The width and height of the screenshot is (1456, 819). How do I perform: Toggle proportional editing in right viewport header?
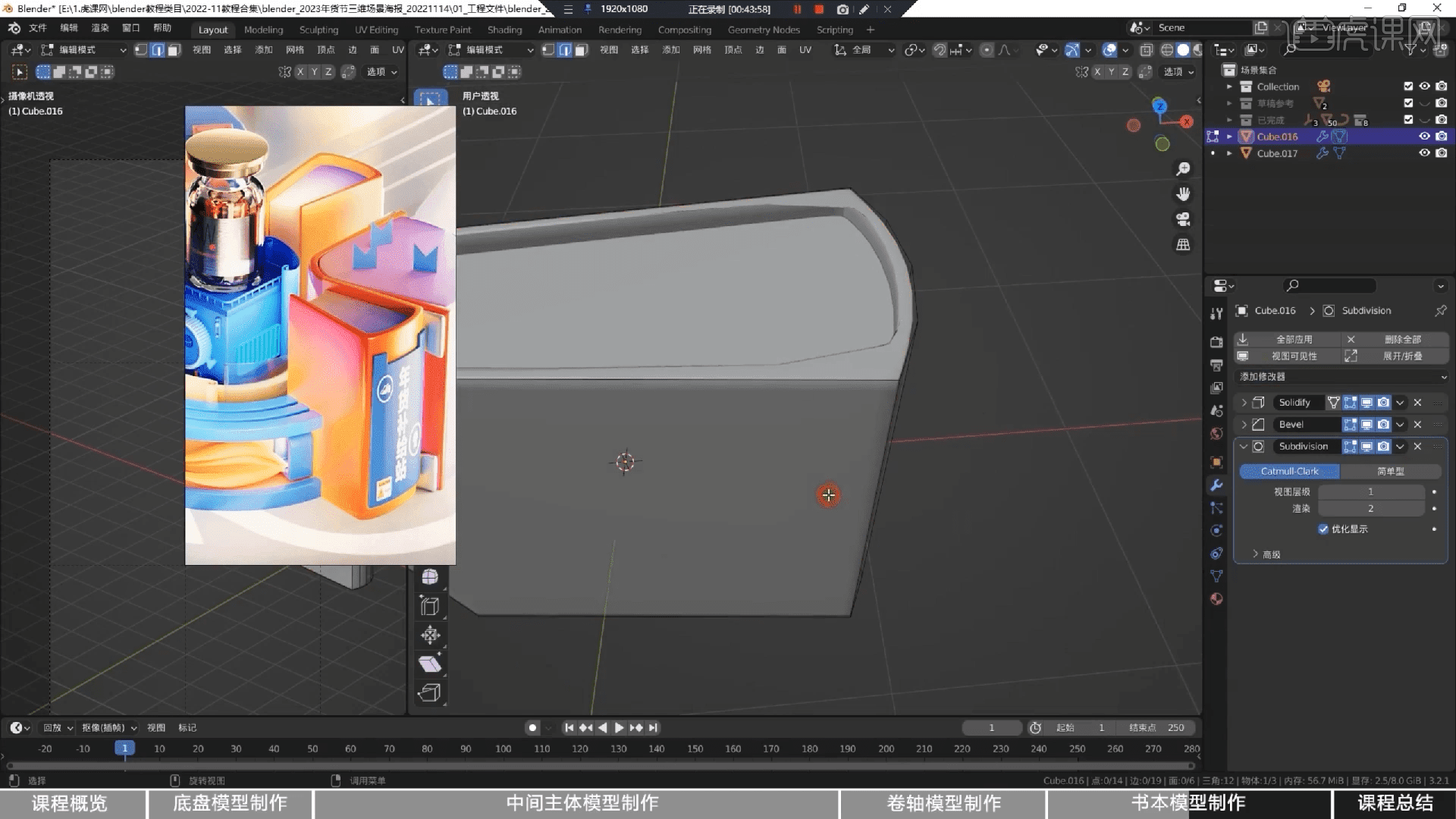[986, 50]
